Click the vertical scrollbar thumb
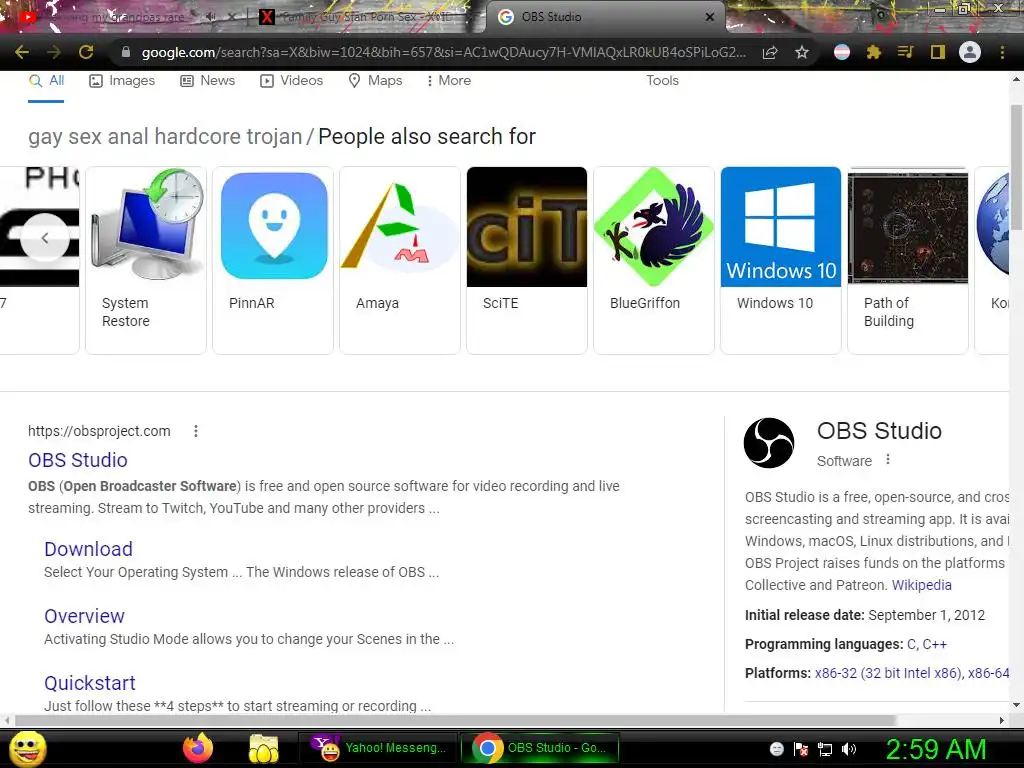The width and height of the screenshot is (1024, 768). click(1016, 167)
